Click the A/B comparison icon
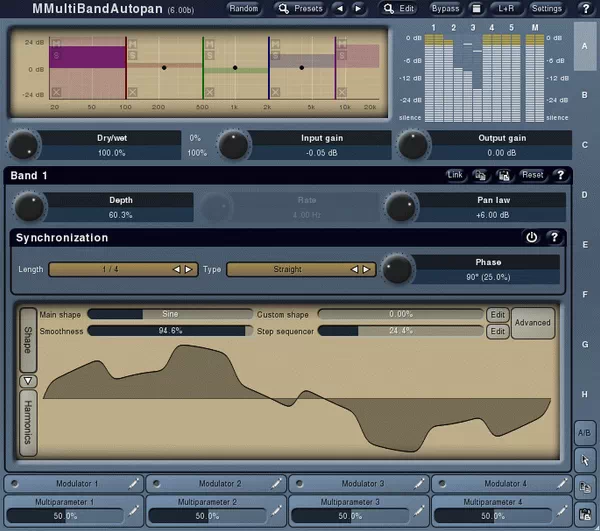 [585, 433]
